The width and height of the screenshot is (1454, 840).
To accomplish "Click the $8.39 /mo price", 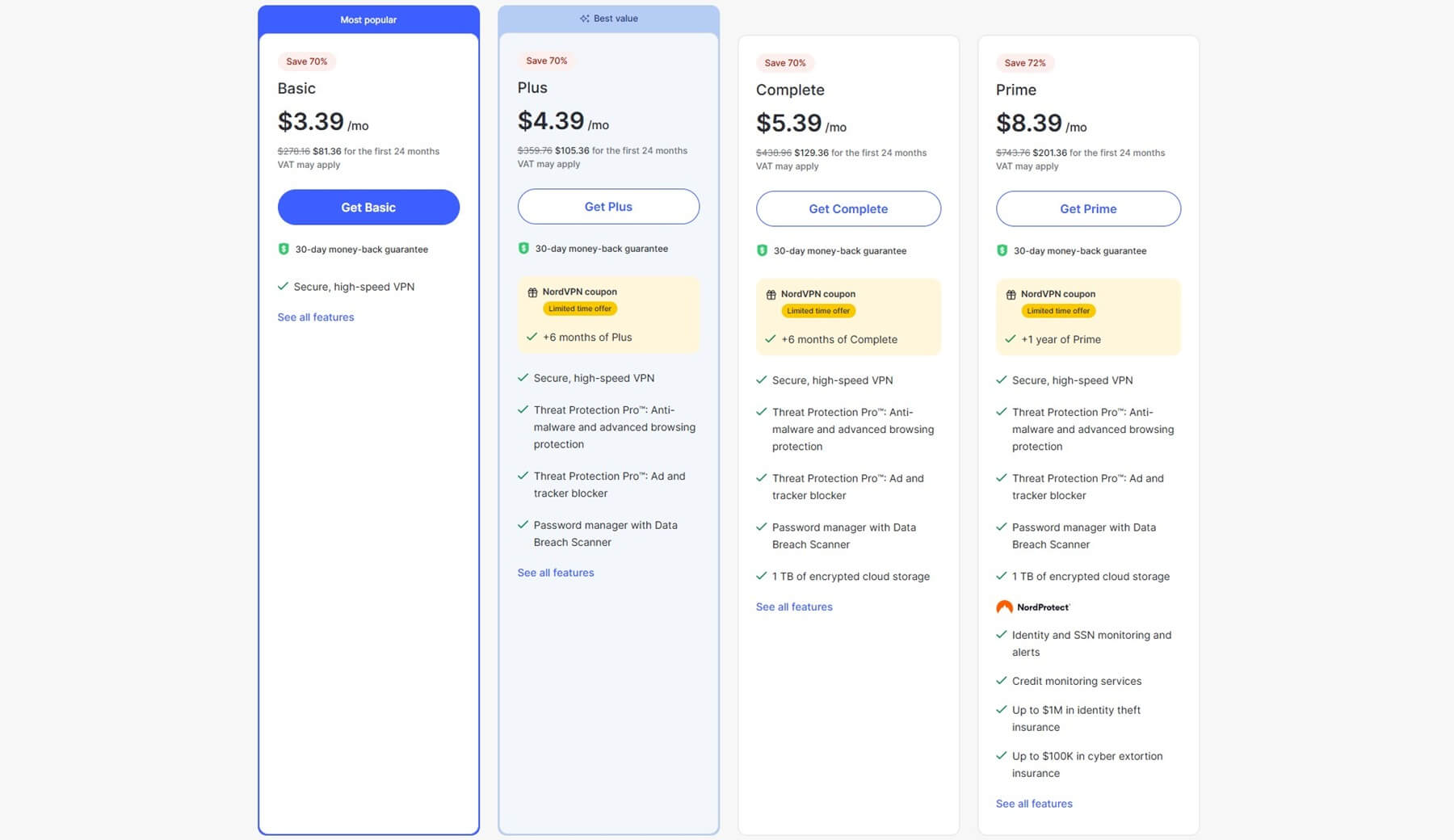I will pos(1041,124).
